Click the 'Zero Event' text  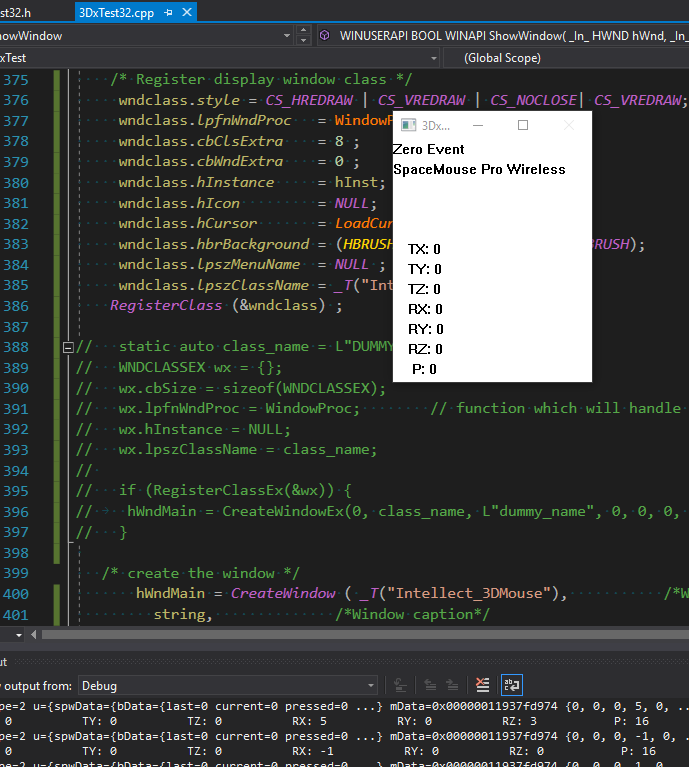coord(428,149)
